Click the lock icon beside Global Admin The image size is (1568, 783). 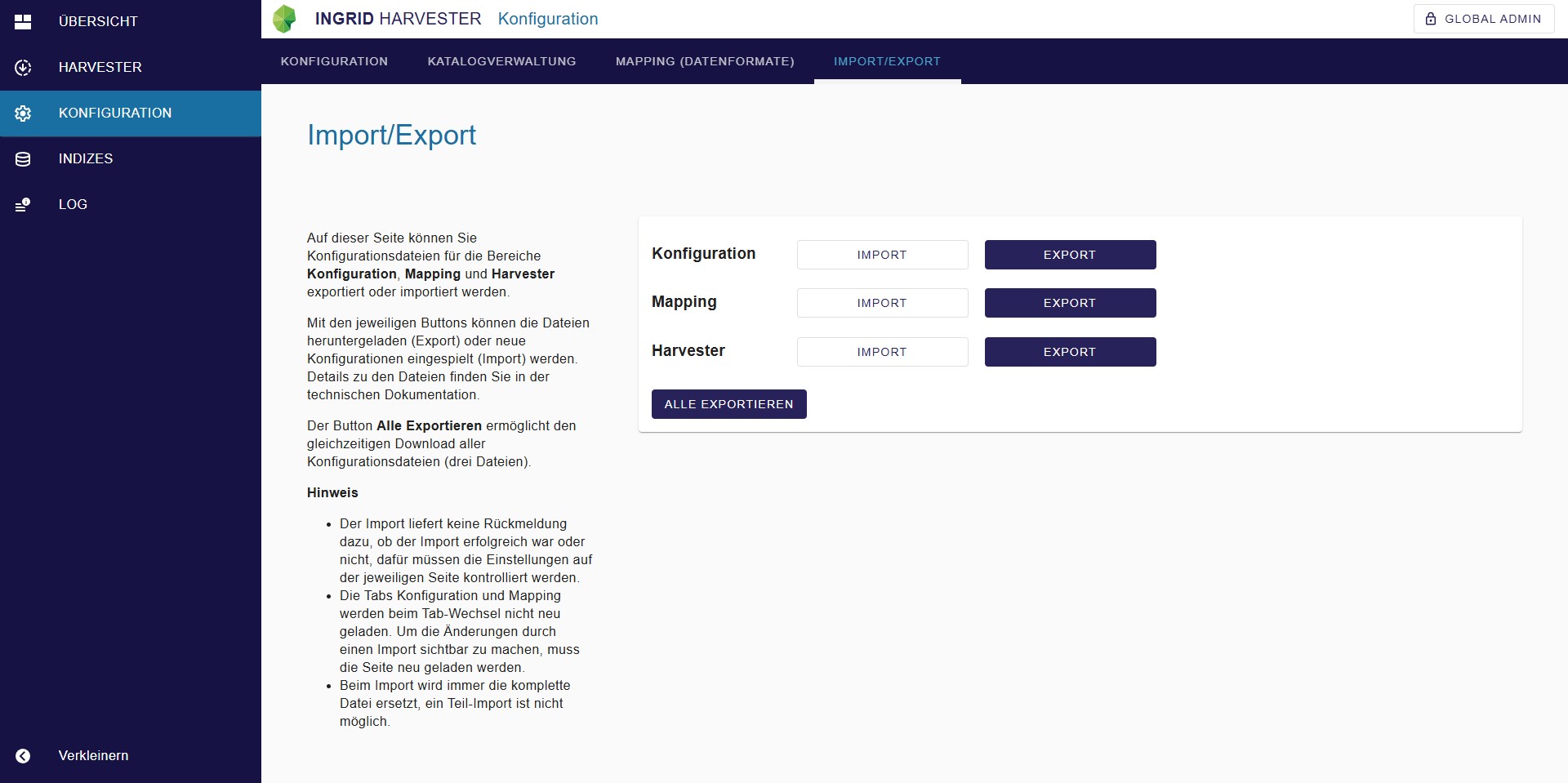click(1431, 19)
